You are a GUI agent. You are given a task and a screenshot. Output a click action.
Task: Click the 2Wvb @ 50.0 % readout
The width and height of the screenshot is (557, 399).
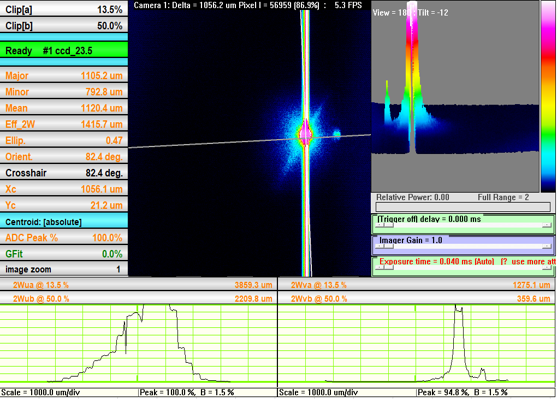[417, 298]
